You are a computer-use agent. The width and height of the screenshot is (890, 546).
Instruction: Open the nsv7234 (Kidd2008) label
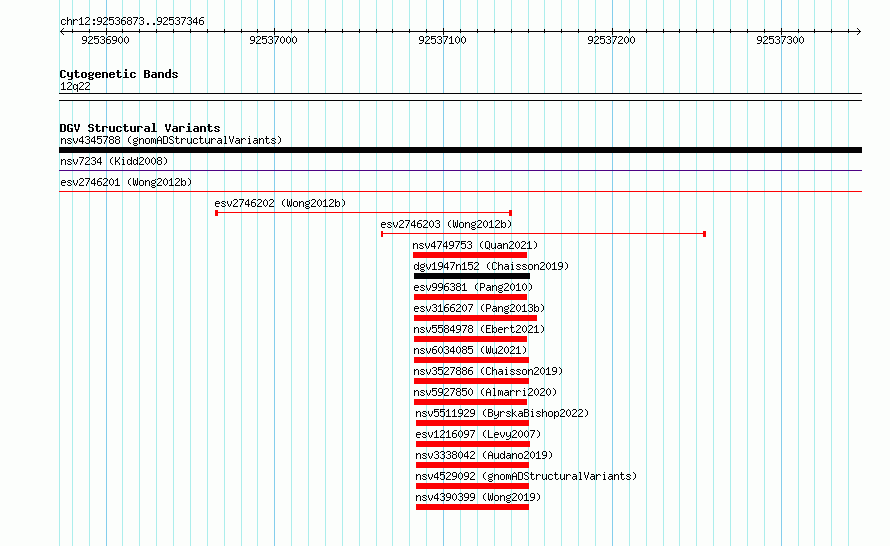click(114, 161)
